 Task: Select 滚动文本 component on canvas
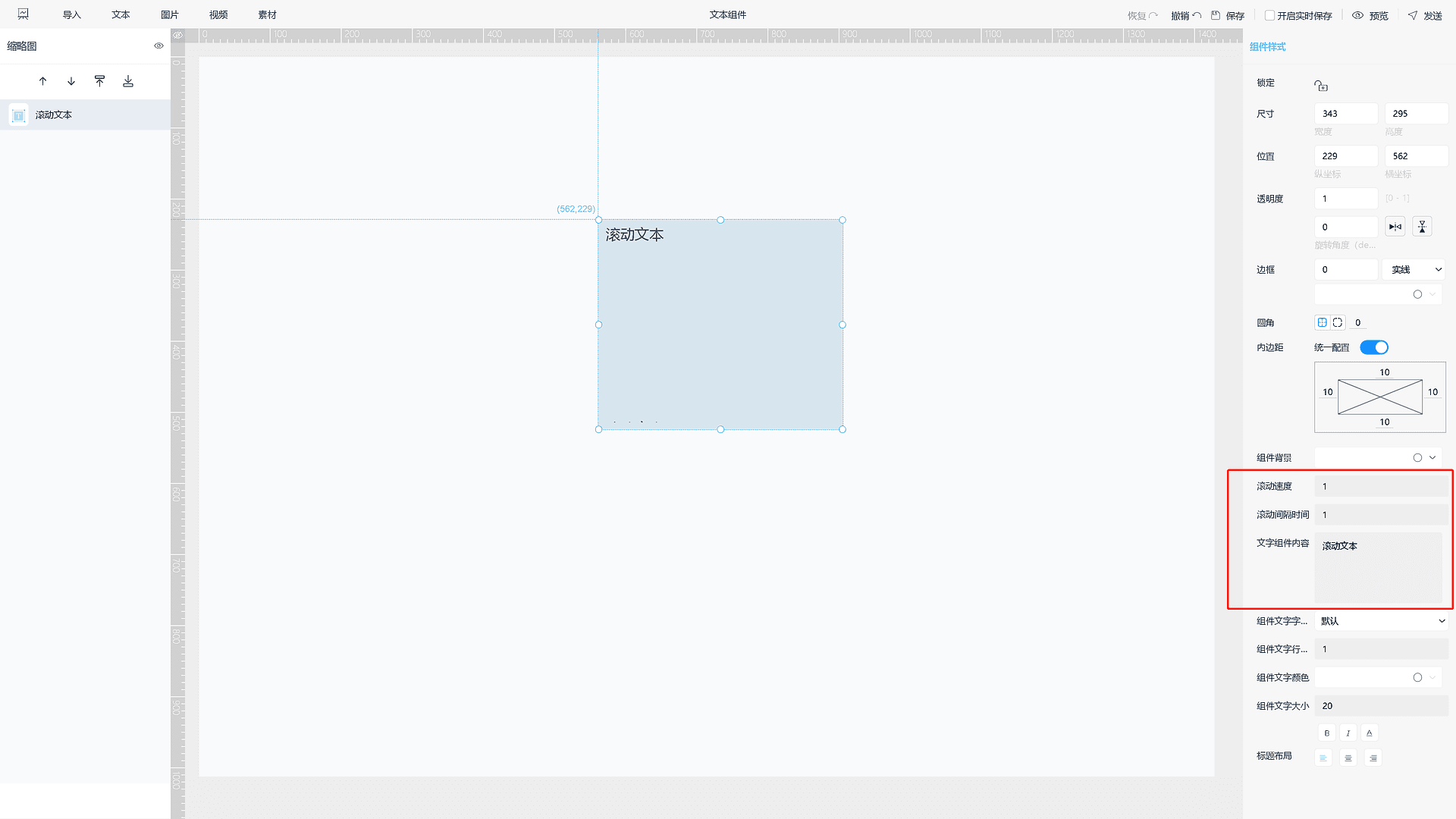tap(720, 325)
